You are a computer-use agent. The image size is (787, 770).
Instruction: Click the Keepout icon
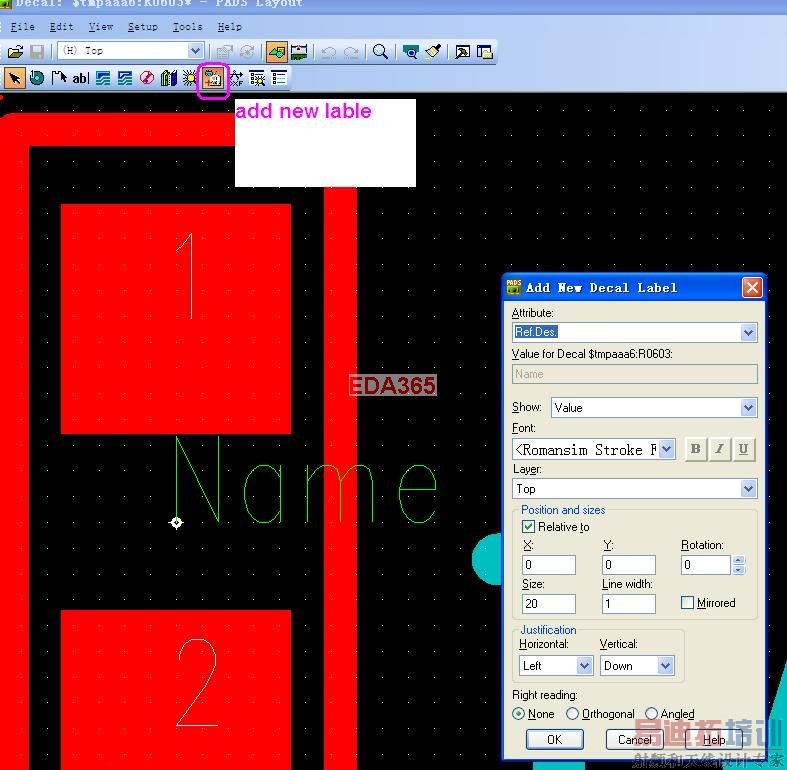click(147, 78)
